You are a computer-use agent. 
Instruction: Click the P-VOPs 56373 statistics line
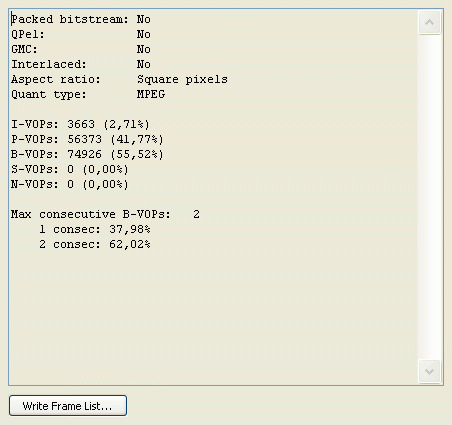87,139
